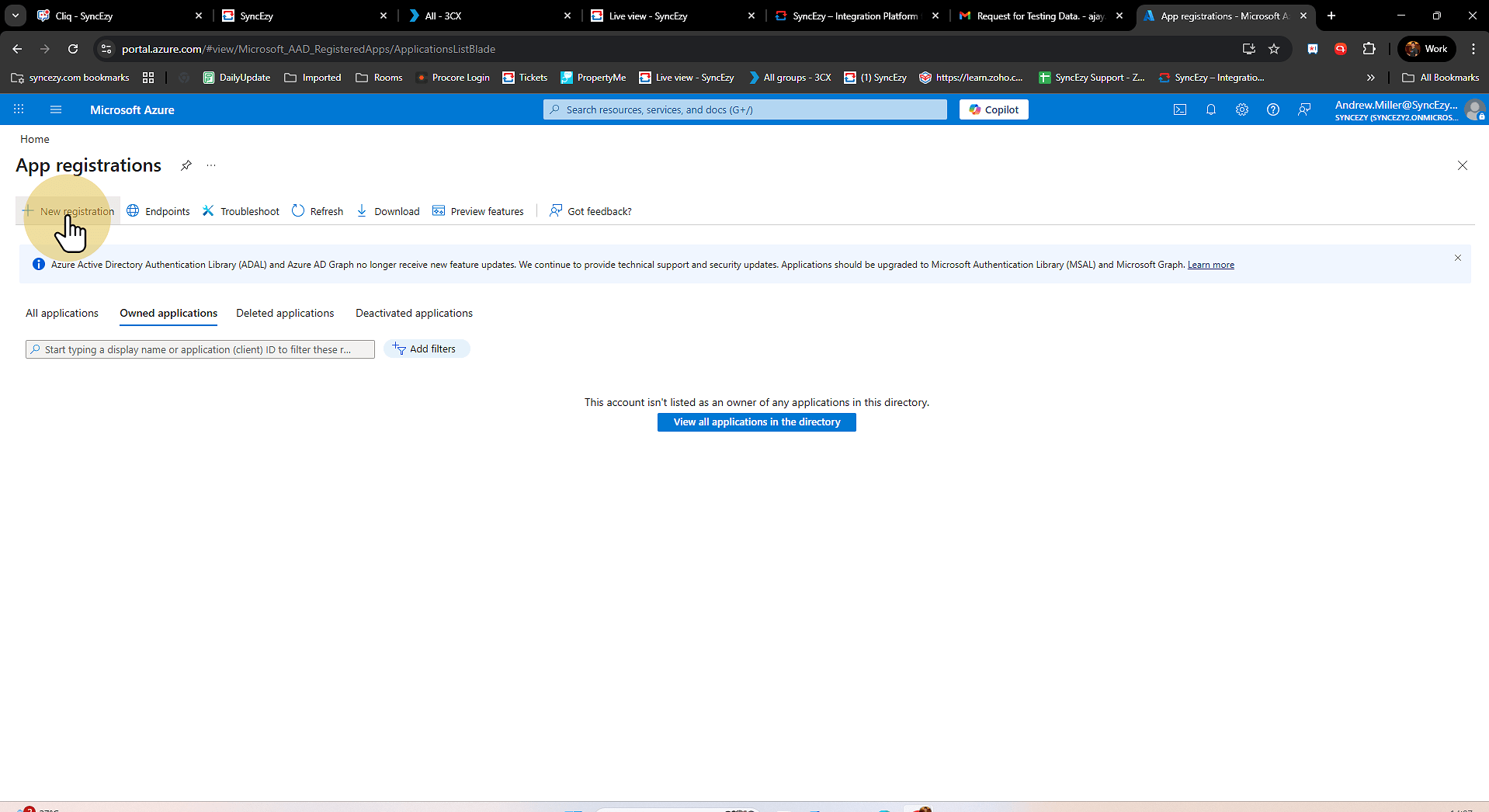Viewport: 1489px width, 812px height.
Task: Switch to the All applications tab
Action: [62, 313]
